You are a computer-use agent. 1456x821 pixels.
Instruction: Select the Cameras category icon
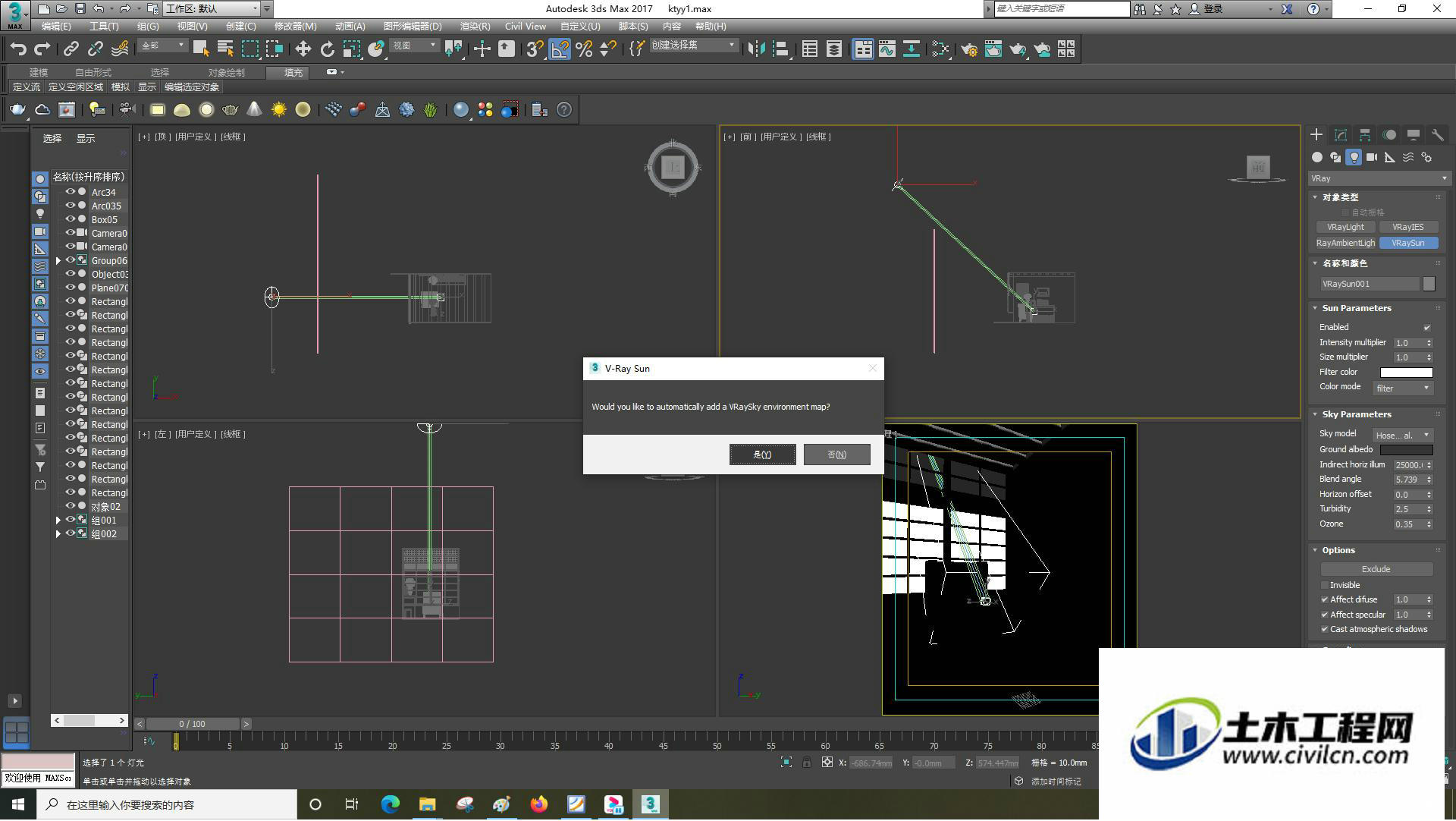[1372, 158]
